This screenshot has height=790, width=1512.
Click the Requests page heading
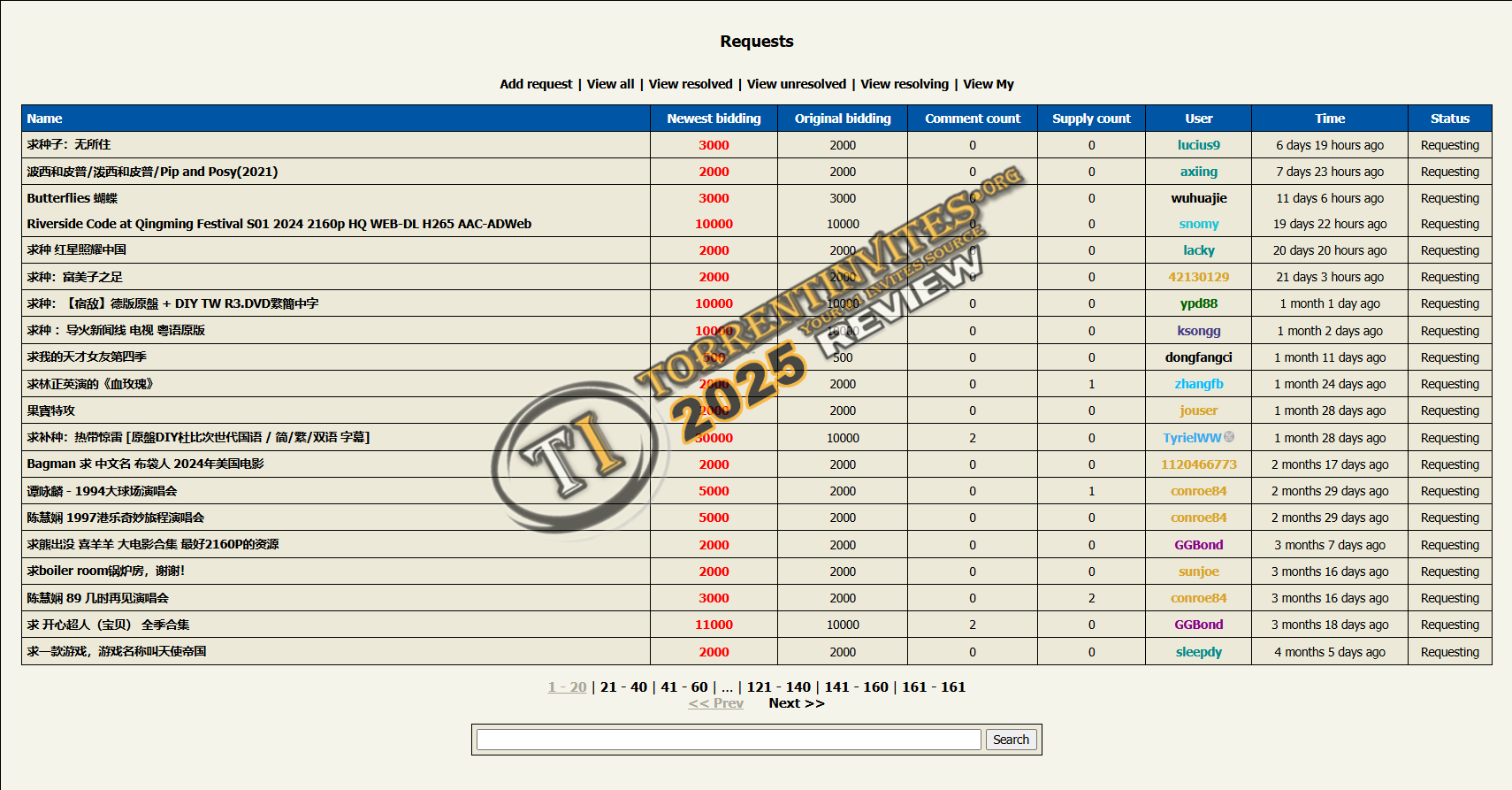(x=757, y=42)
